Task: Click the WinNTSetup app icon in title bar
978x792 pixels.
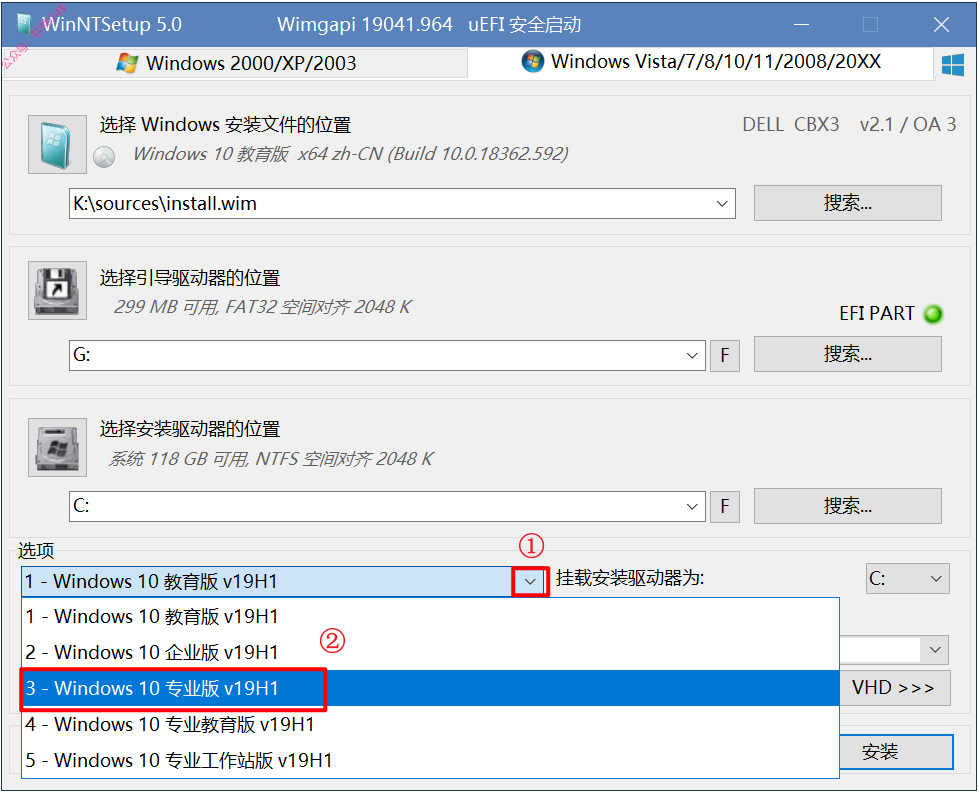Action: coord(25,24)
